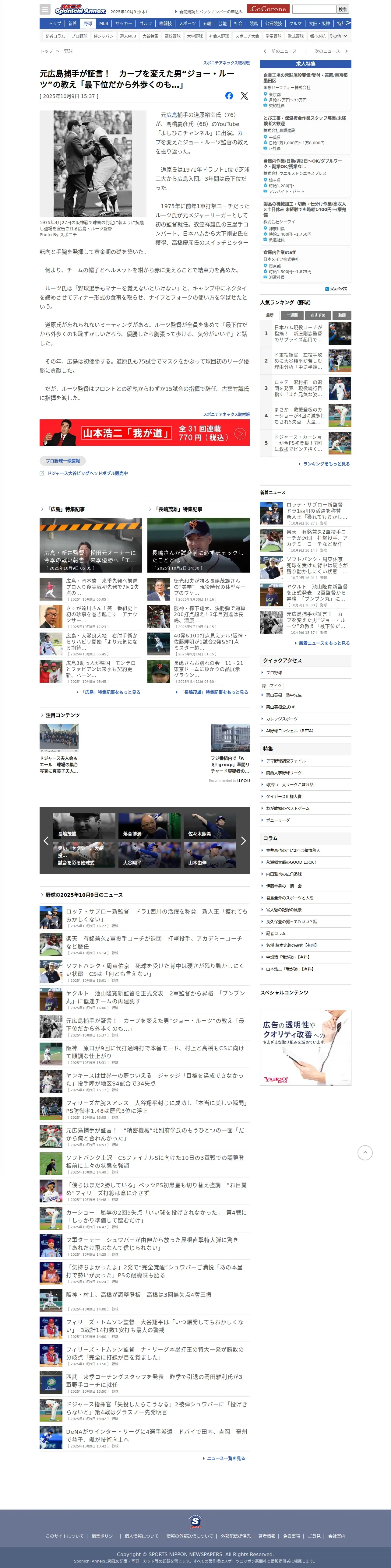The image size is (391, 1568).
Task: Open the サッカー tab in the main navigation
Action: (124, 24)
